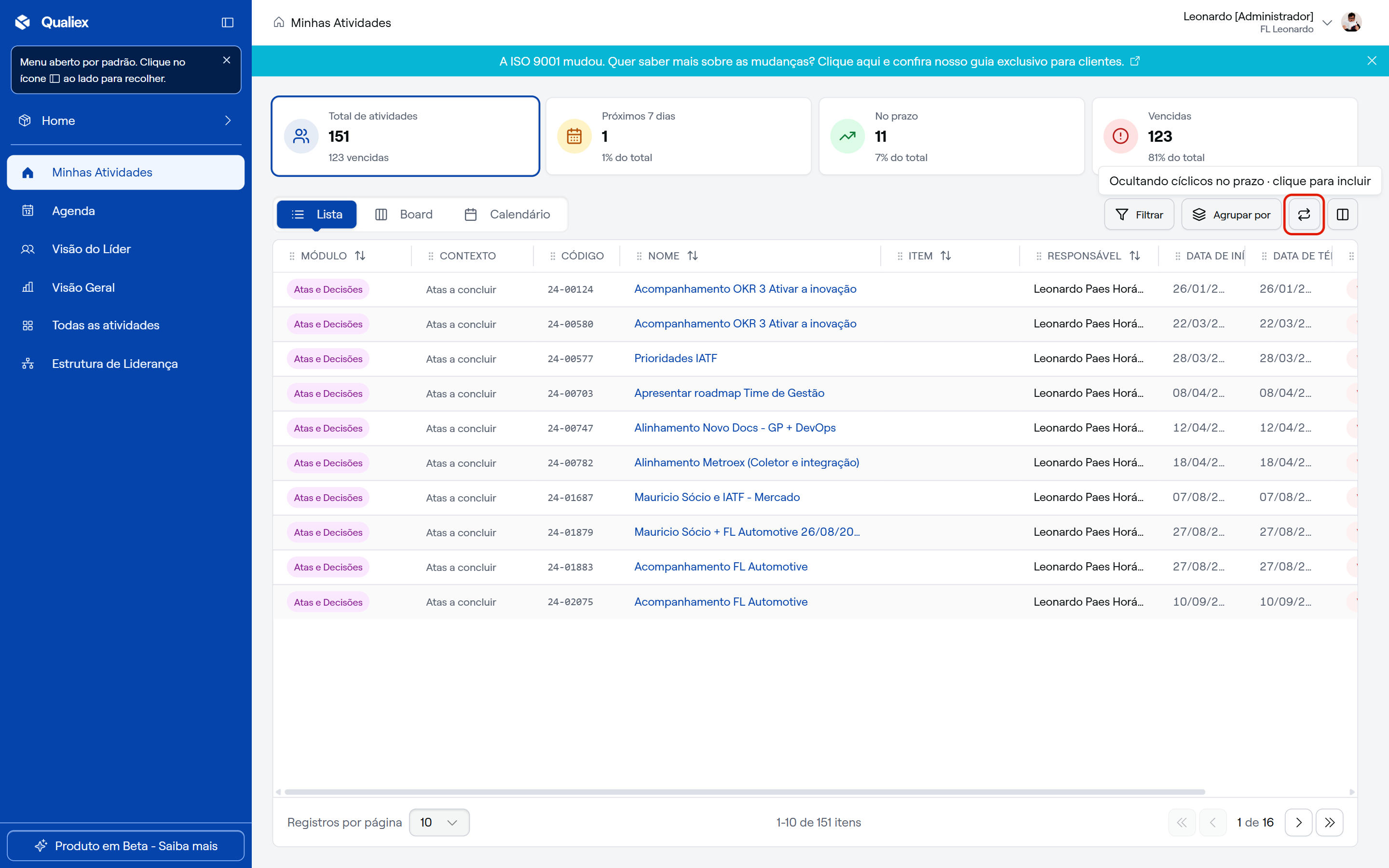This screenshot has height=868, width=1389.
Task: Open Alinhamento Novo Docs - GP + DevOps
Action: [x=735, y=428]
